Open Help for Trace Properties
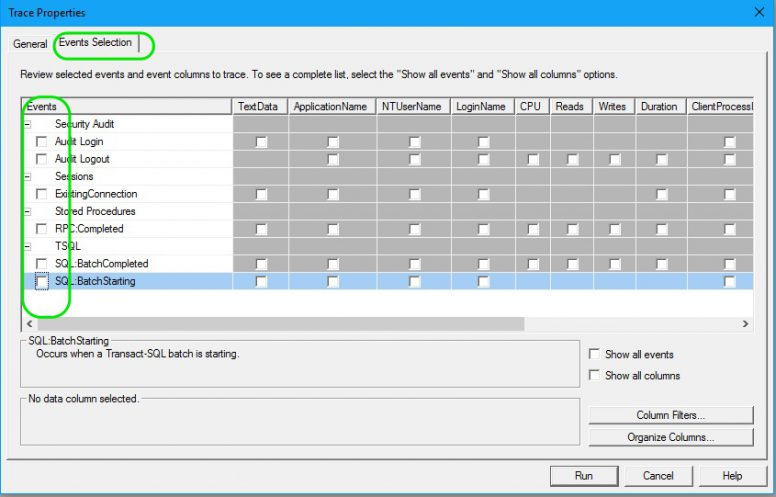 732,476
